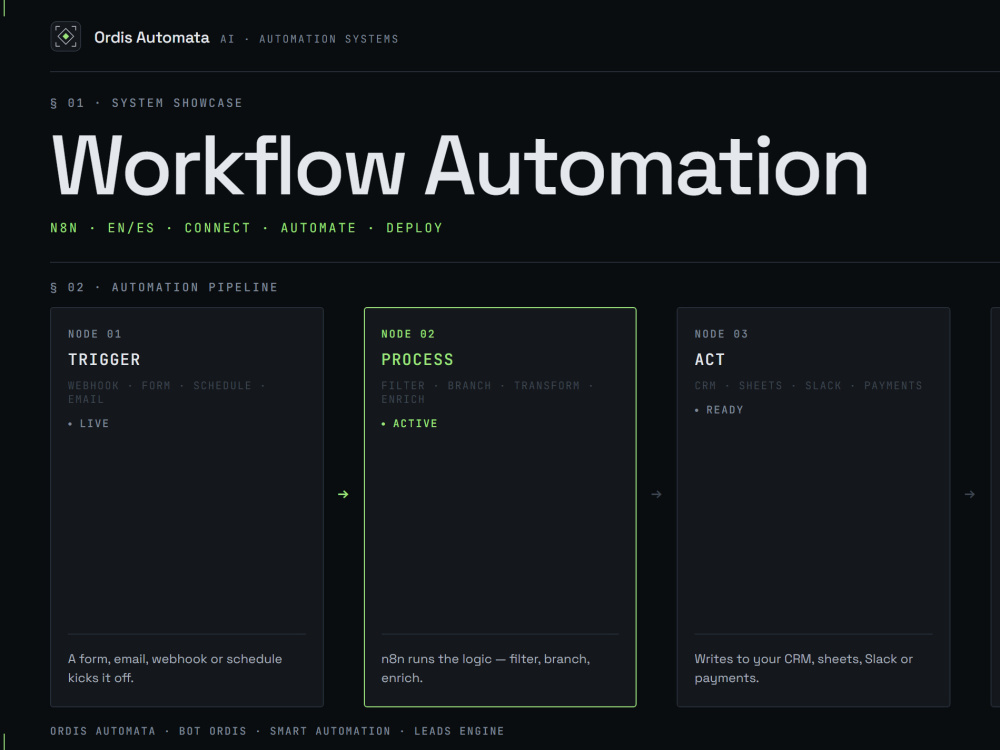The width and height of the screenshot is (1000, 750).
Task: Click the "AI · AUTOMATION SYSTEMS" tagline
Action: (309, 39)
